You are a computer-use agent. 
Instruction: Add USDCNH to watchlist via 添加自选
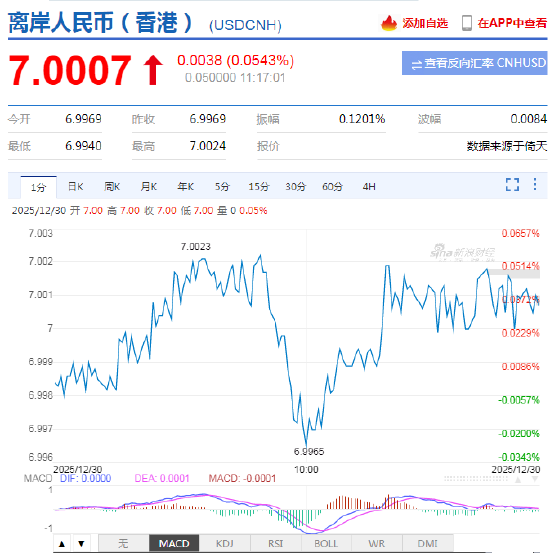pyautogui.click(x=425, y=23)
